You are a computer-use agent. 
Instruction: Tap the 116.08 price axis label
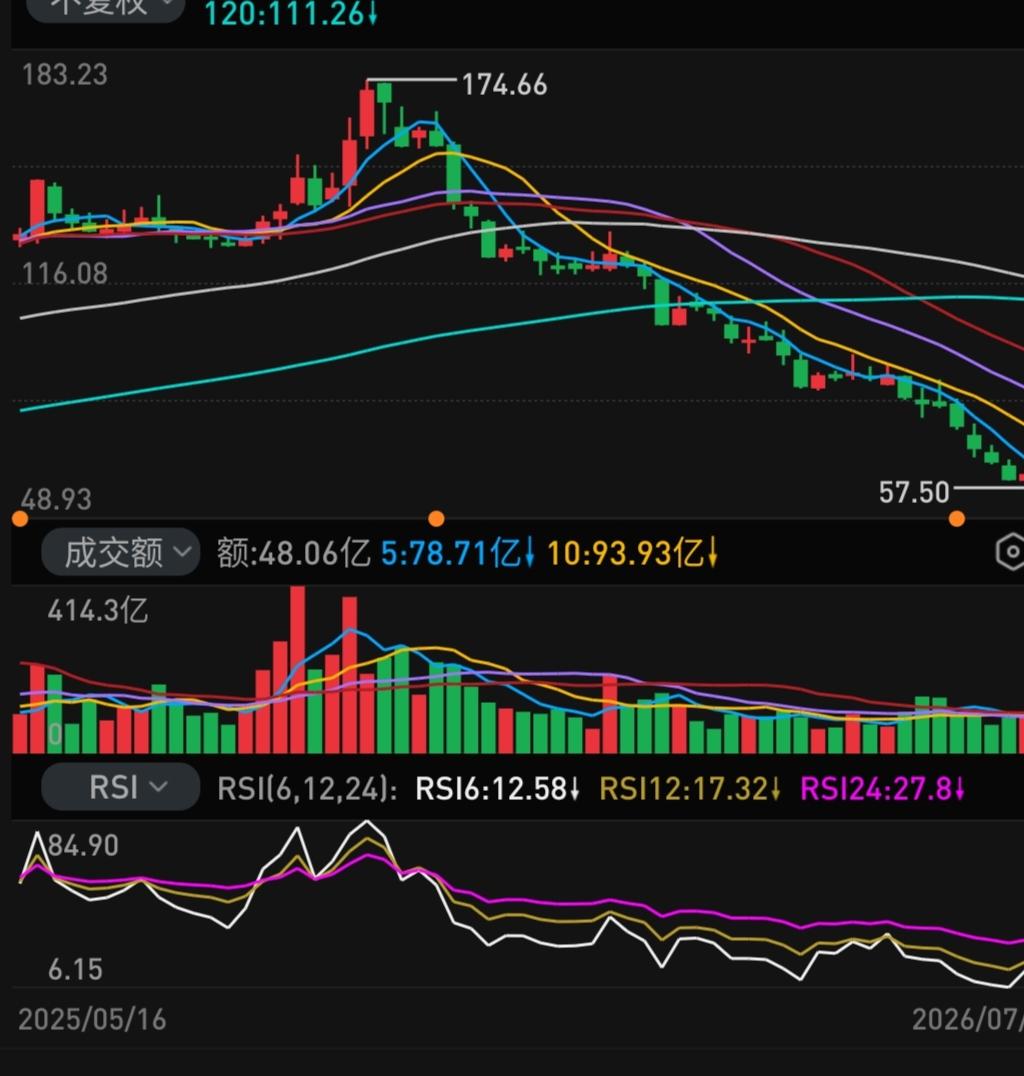(x=65, y=274)
